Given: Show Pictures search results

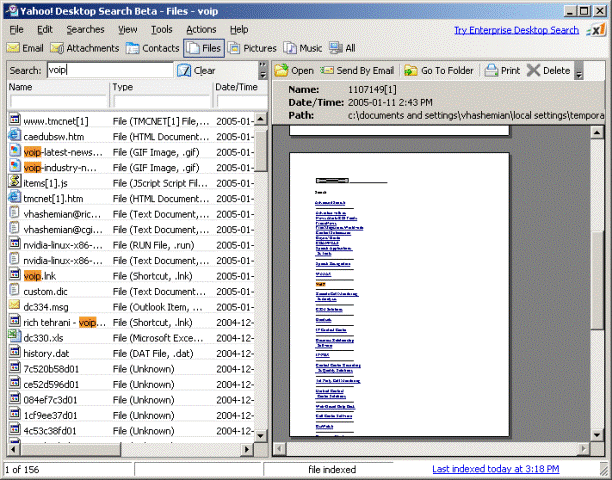Looking at the screenshot, I should point(252,48).
